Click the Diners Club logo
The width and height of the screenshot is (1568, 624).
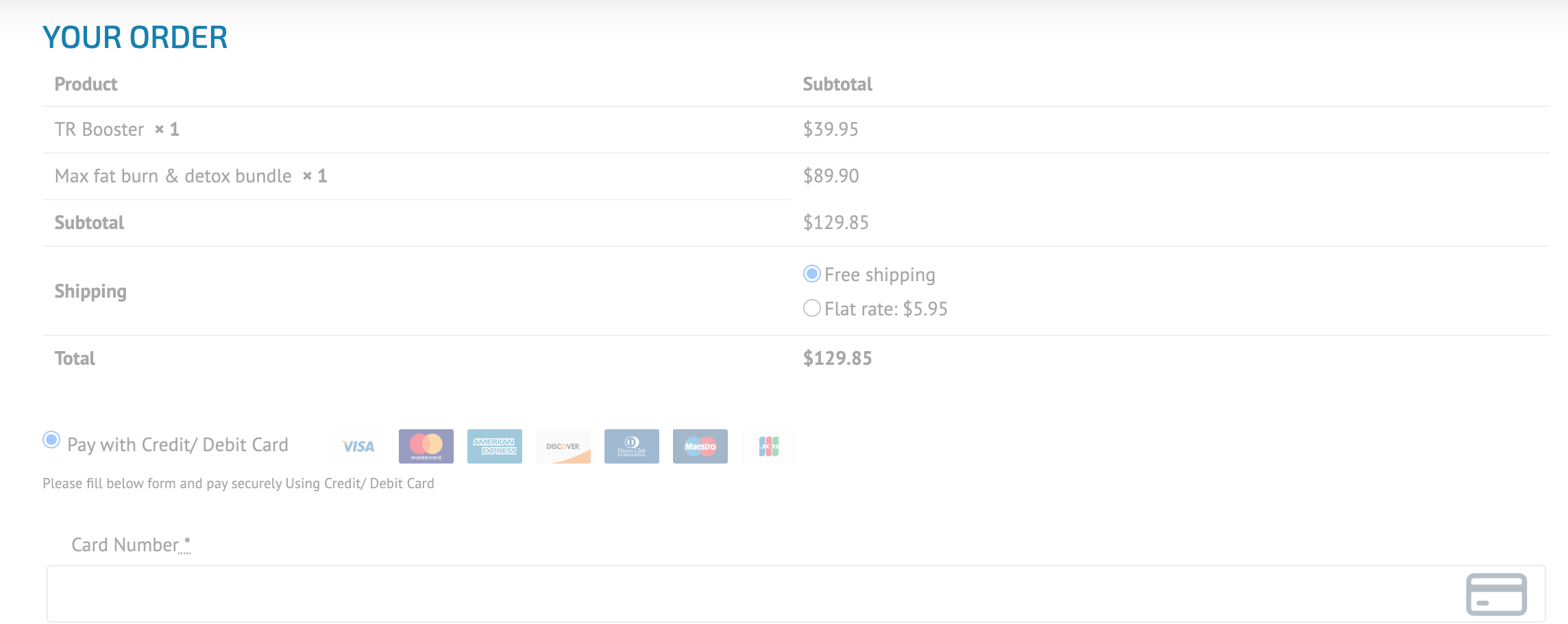tap(632, 446)
